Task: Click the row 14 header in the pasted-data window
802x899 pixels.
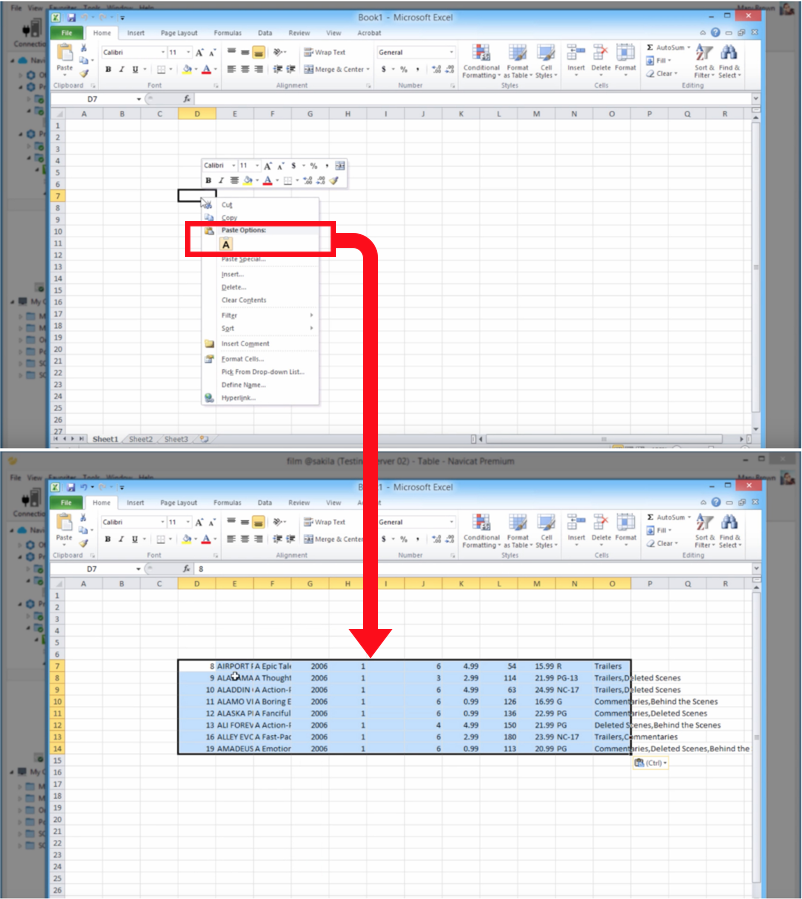Action: [57, 749]
